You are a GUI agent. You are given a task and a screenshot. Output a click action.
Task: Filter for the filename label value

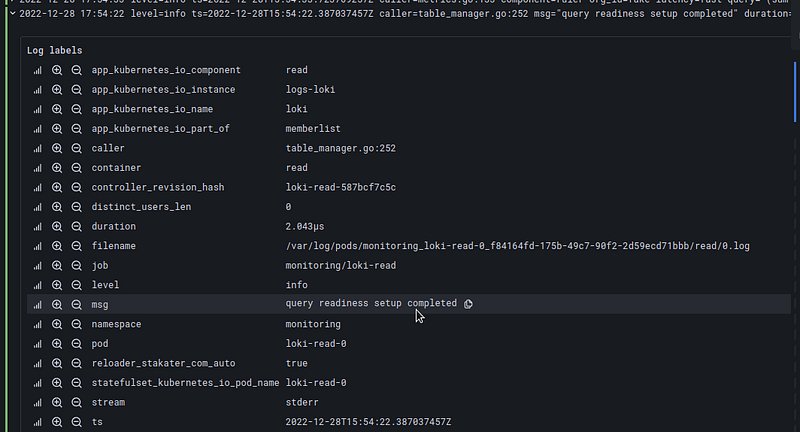(57, 246)
